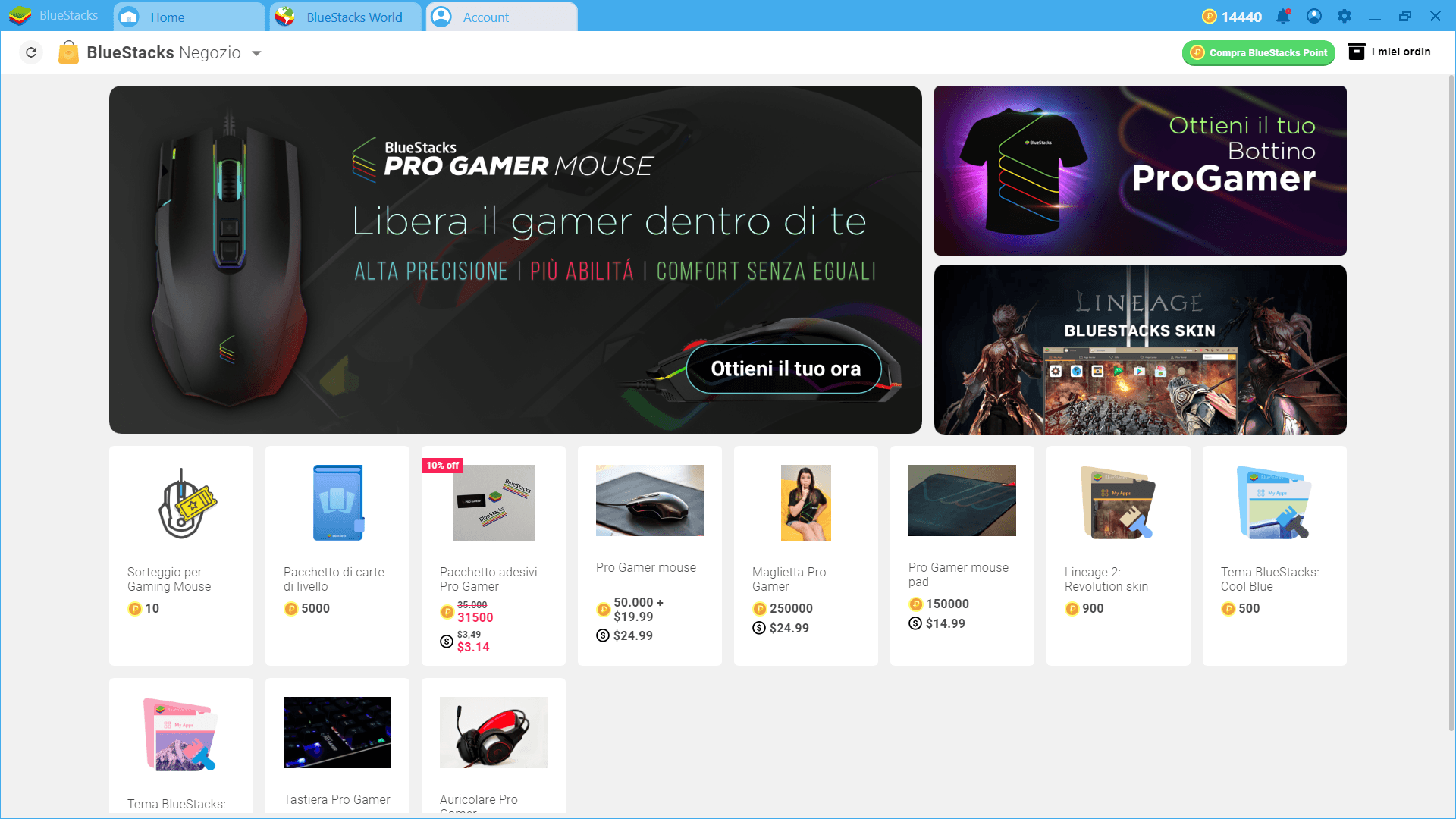
Task: Expand the BlueStacks Negozio menu
Action: (x=258, y=52)
